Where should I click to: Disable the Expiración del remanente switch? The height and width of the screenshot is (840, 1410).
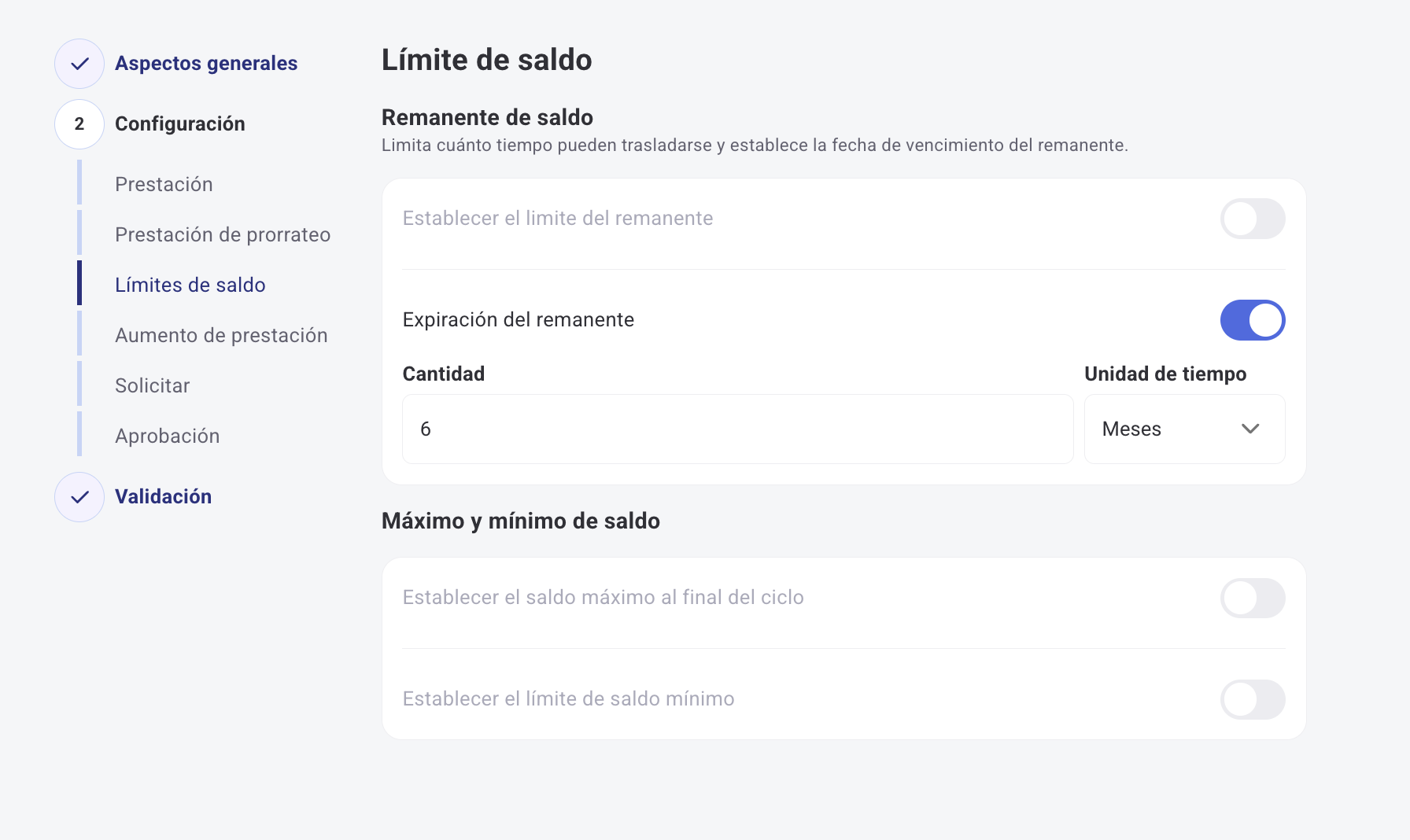coord(1252,320)
